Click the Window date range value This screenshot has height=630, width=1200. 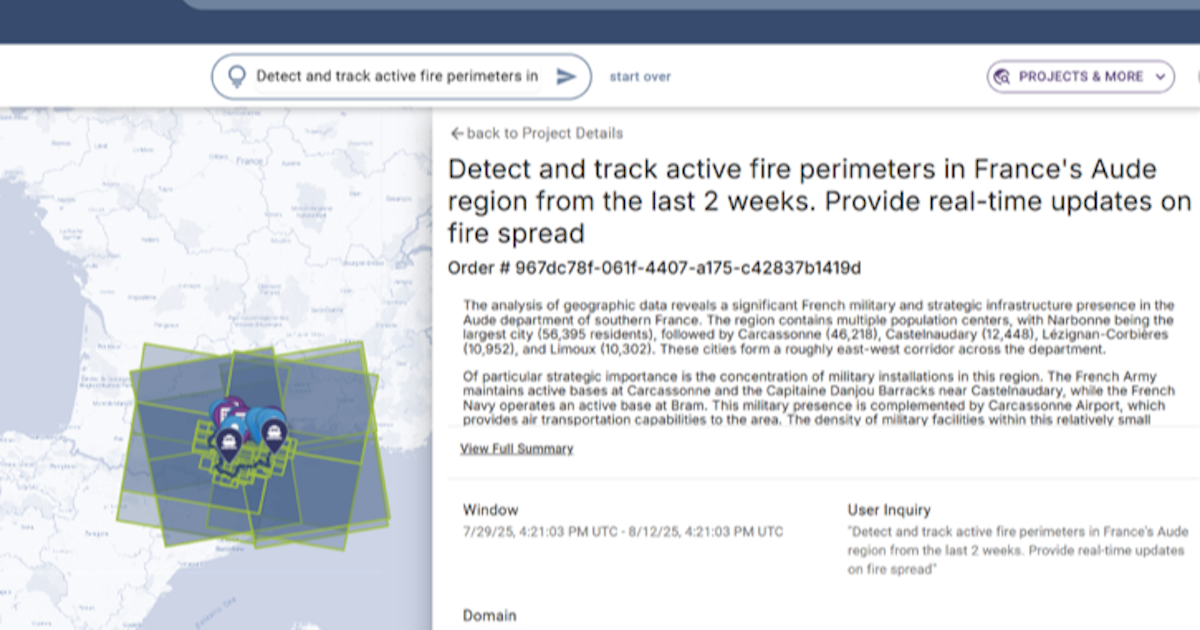622,531
